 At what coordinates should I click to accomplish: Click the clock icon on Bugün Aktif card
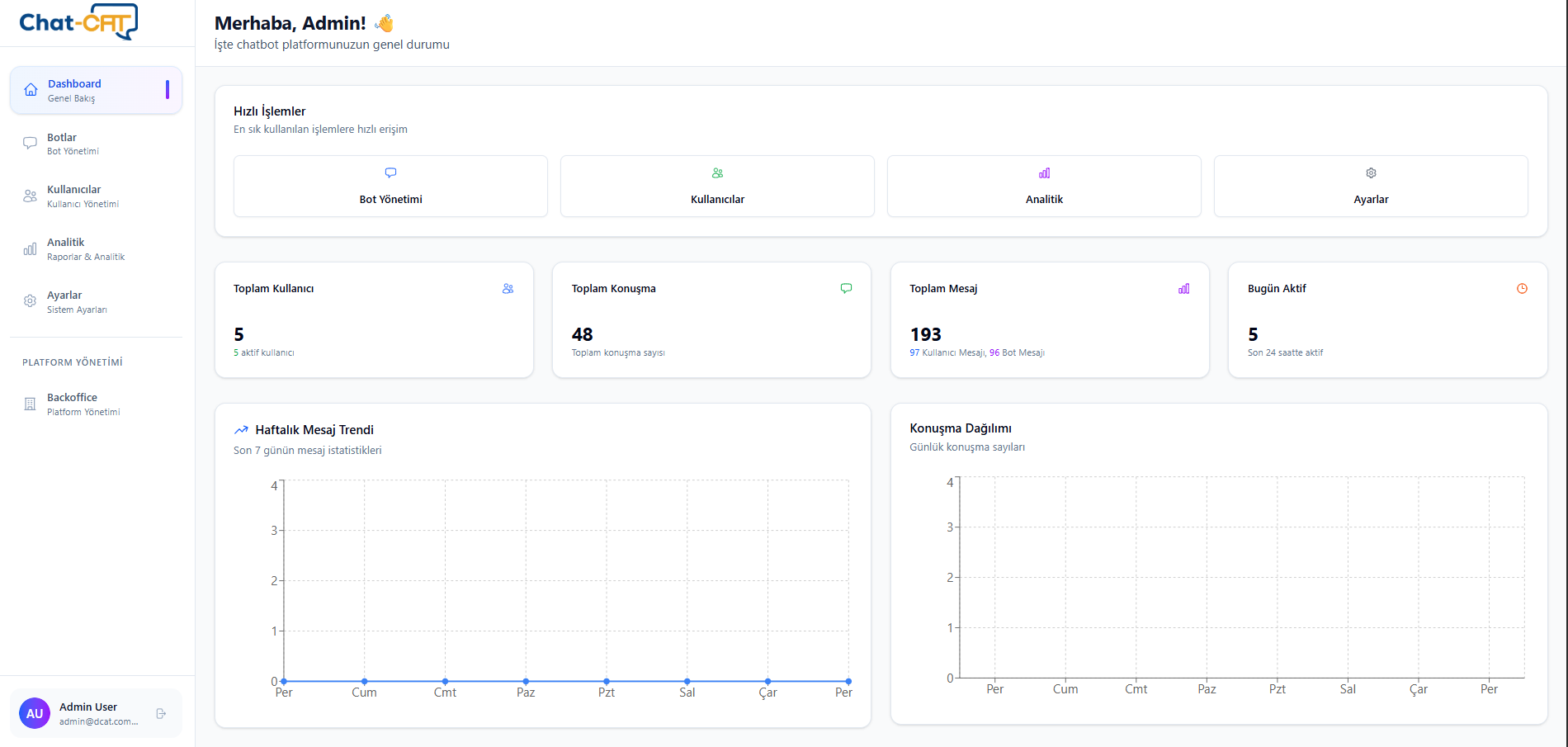tap(1521, 288)
